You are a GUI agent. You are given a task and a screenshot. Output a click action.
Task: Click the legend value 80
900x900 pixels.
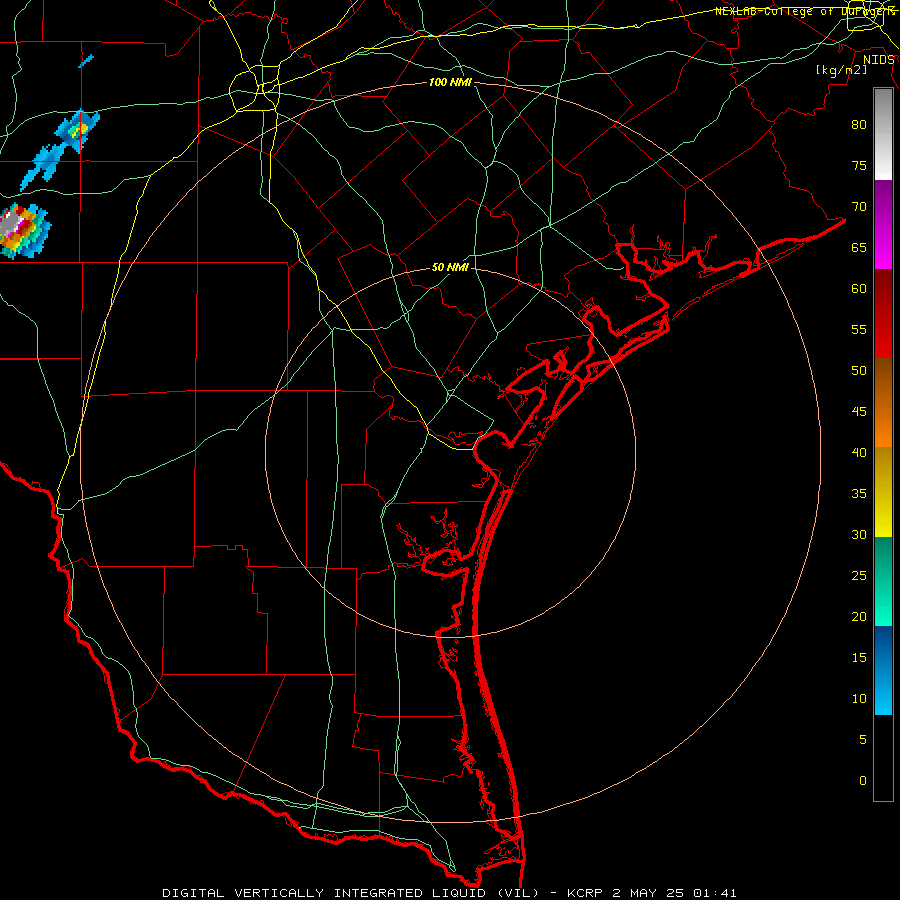[859, 125]
